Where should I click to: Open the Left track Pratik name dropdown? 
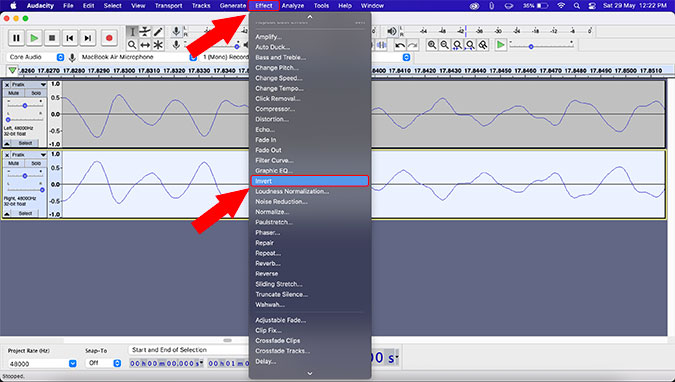(x=28, y=85)
